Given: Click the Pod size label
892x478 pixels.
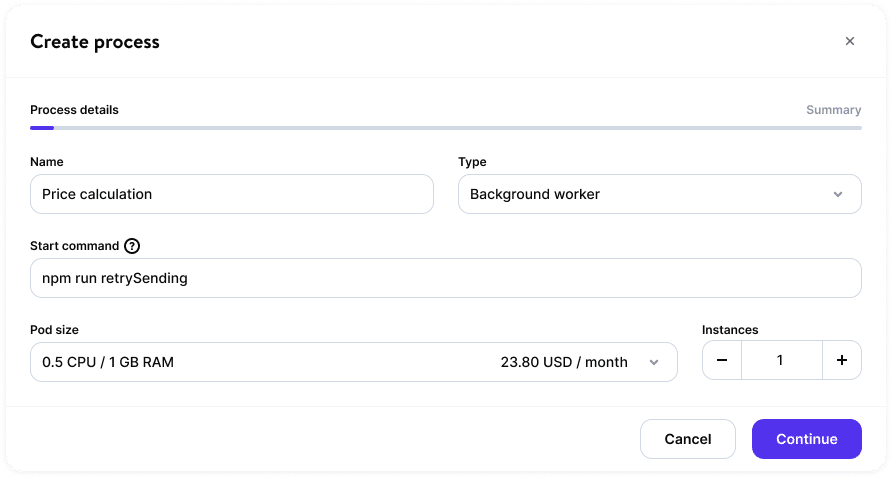Looking at the screenshot, I should click(x=54, y=330).
